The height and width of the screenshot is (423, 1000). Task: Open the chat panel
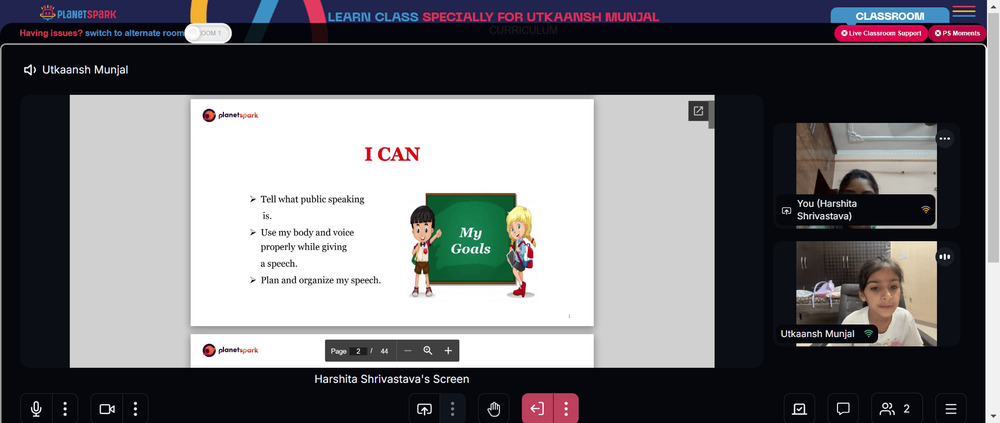coord(842,409)
